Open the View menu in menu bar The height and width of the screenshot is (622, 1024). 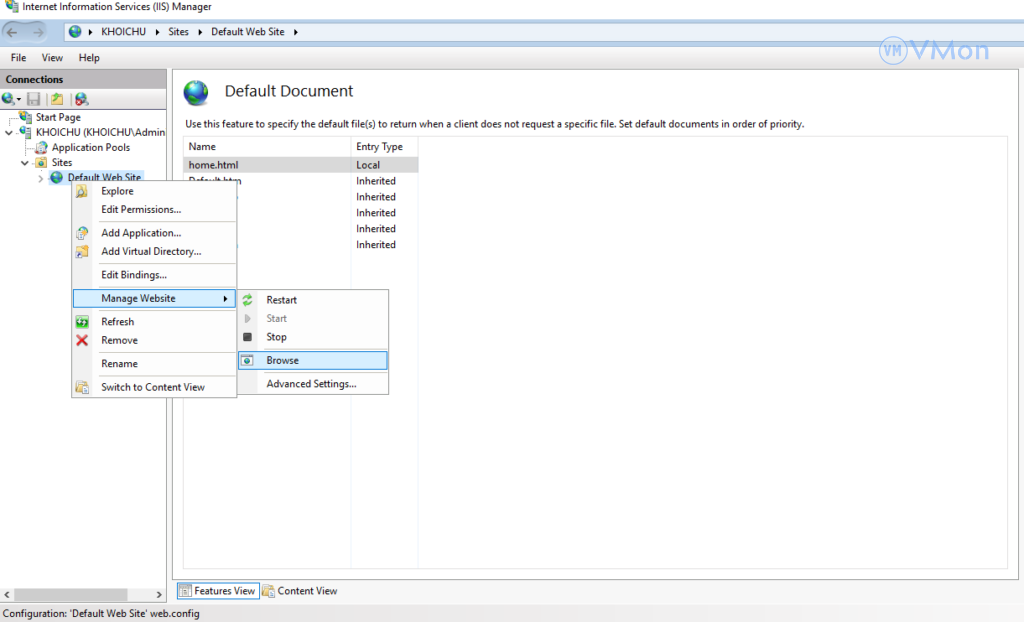pos(52,58)
